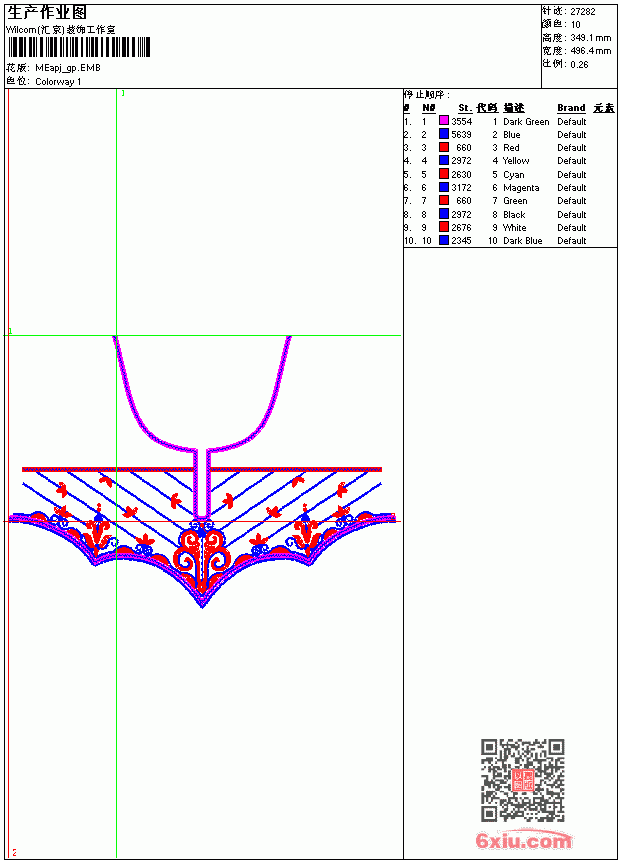Screen dimensions: 620x860
Task: Click the Brand column header
Action: 571,108
